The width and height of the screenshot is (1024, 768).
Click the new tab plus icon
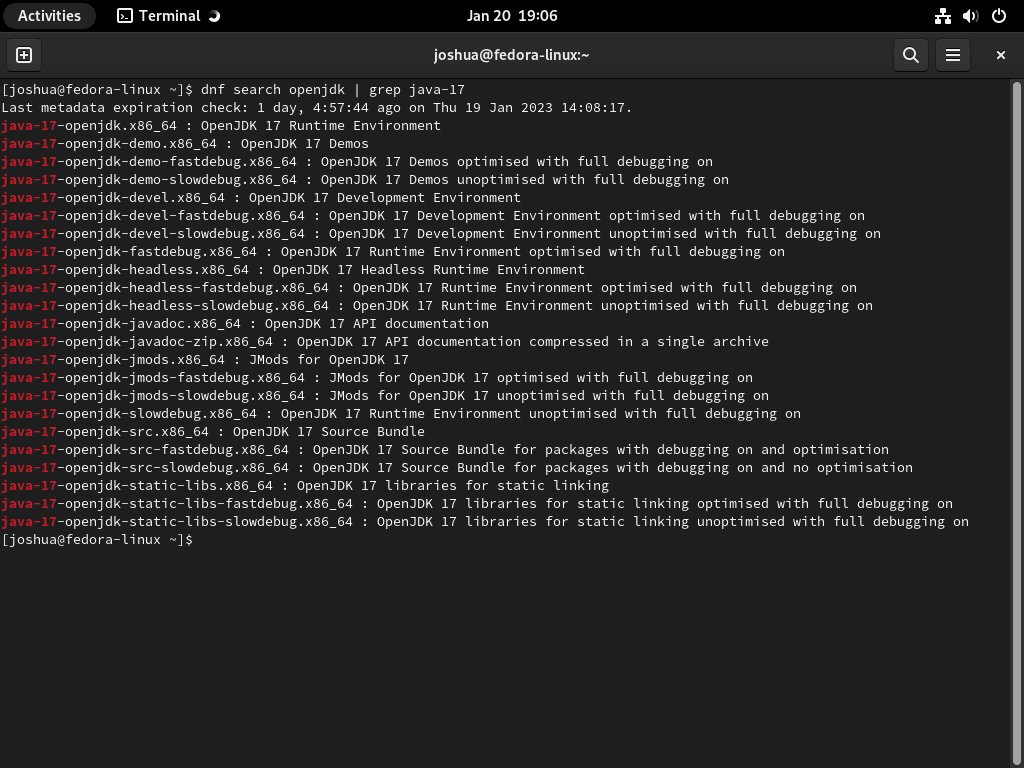tap(23, 55)
